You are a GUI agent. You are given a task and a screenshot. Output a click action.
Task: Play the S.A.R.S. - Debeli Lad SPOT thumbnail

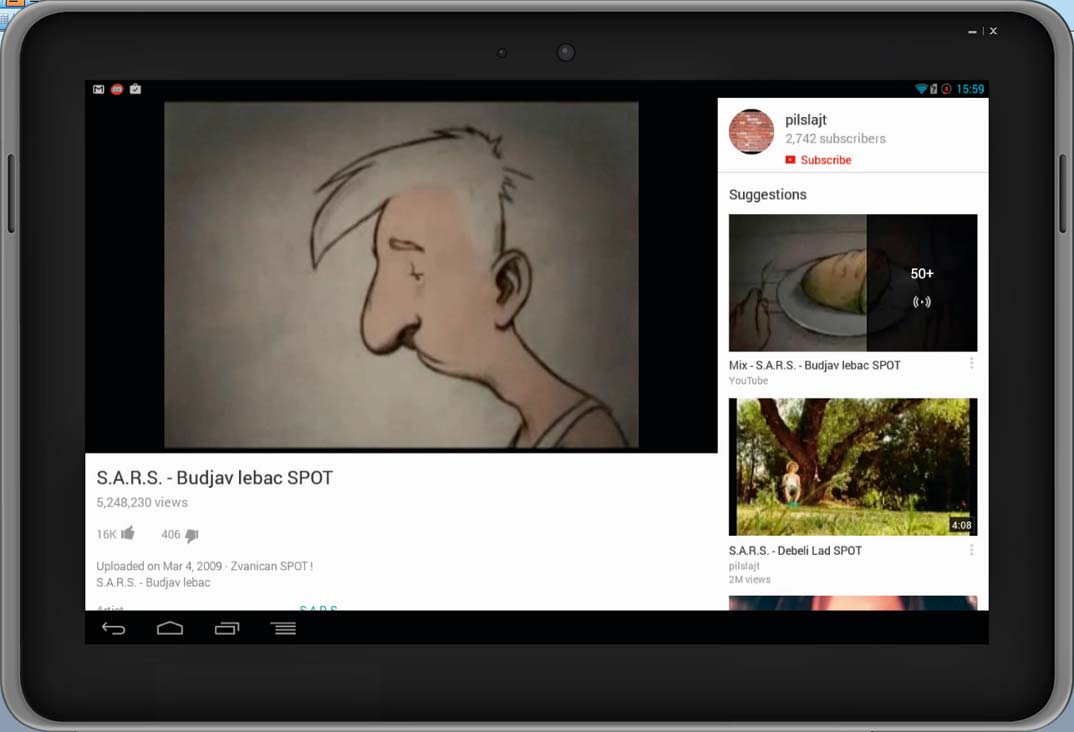click(x=853, y=467)
